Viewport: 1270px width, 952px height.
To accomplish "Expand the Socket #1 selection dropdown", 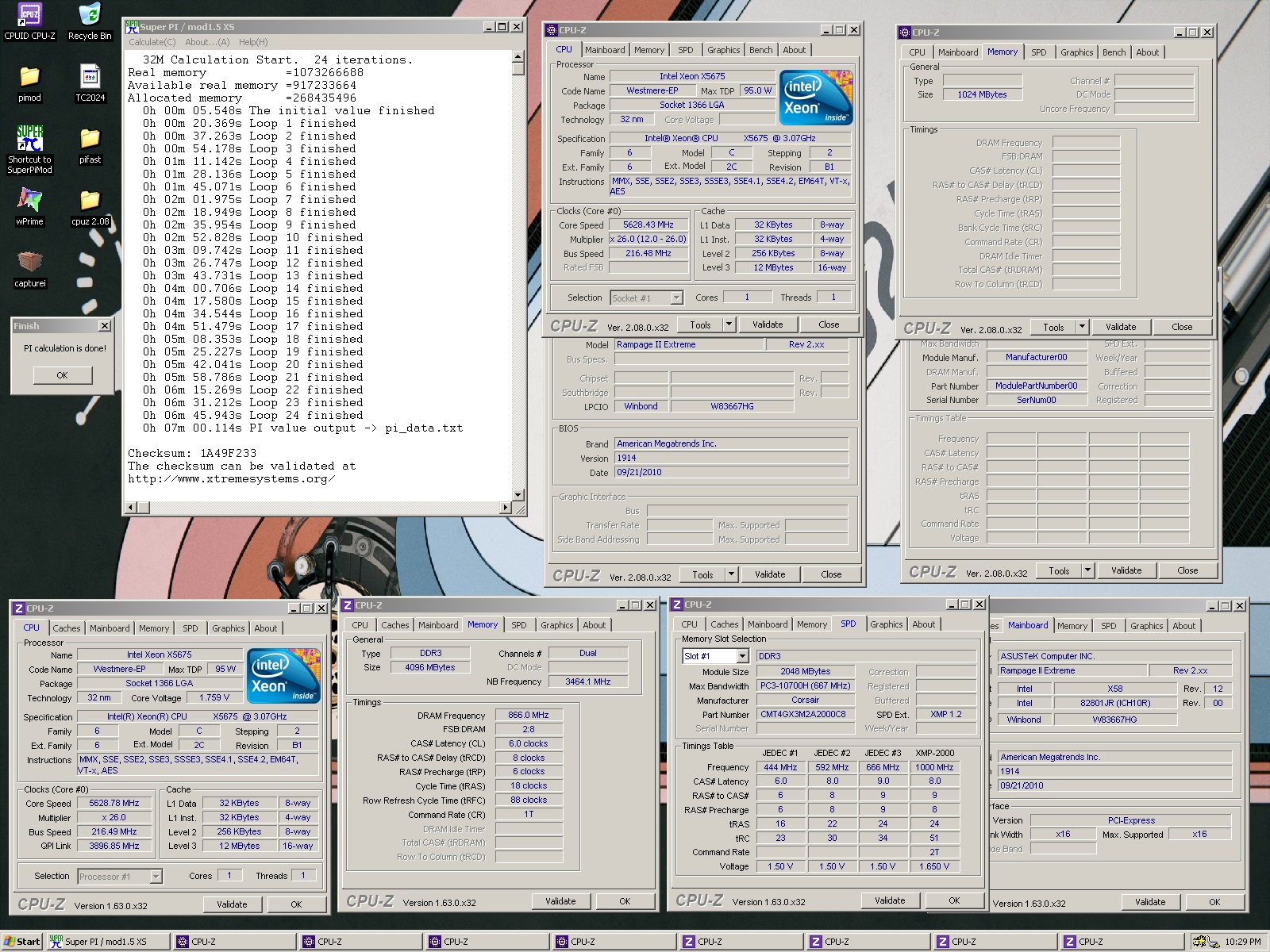I will pyautogui.click(x=676, y=298).
